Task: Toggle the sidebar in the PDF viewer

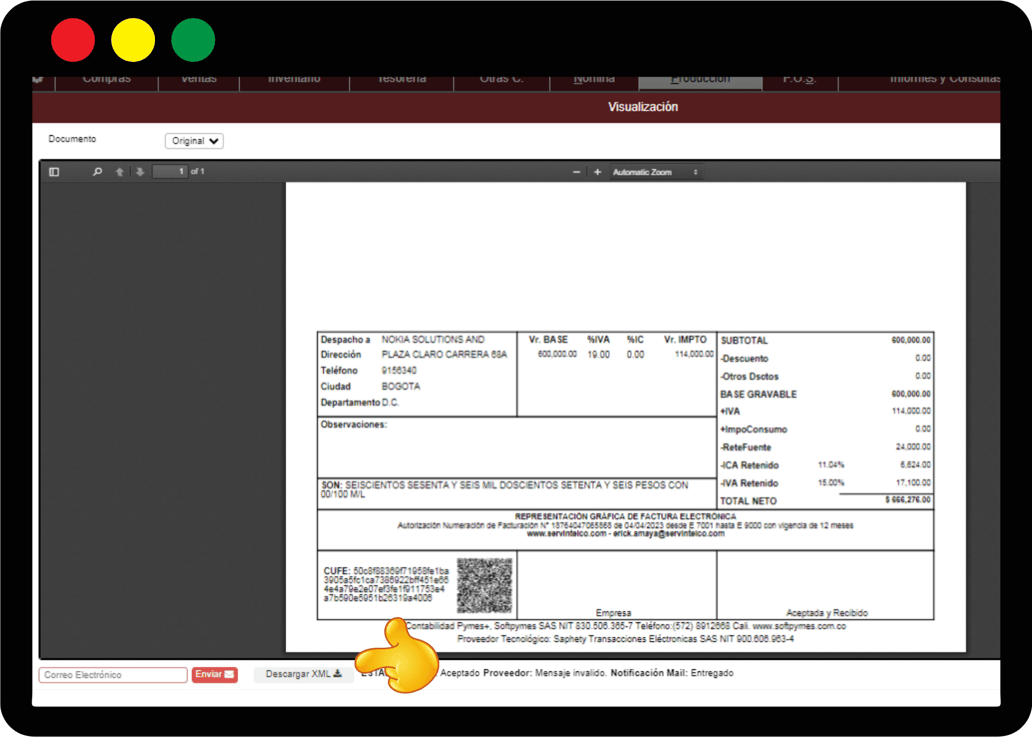Action: point(53,171)
